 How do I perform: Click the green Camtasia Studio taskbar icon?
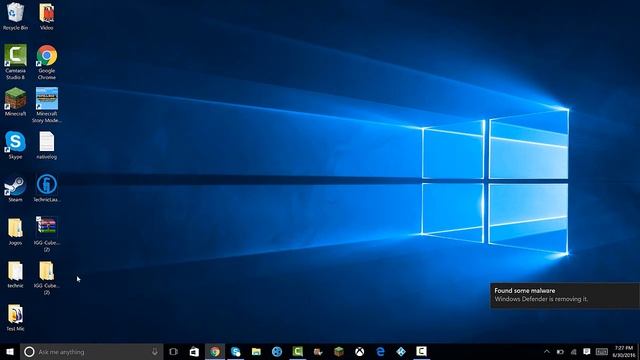pyautogui.click(x=298, y=351)
